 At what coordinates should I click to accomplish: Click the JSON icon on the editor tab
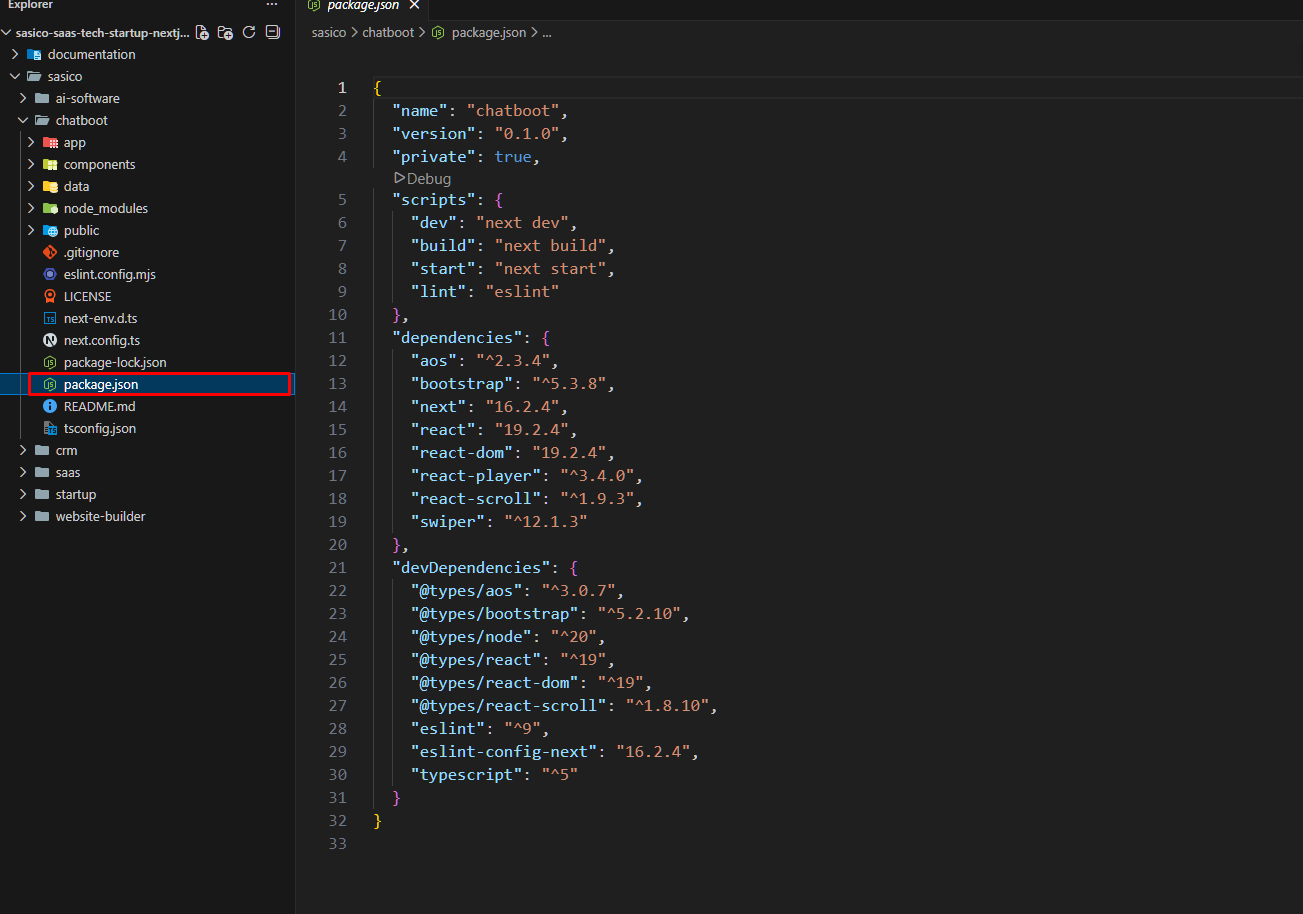click(x=316, y=6)
